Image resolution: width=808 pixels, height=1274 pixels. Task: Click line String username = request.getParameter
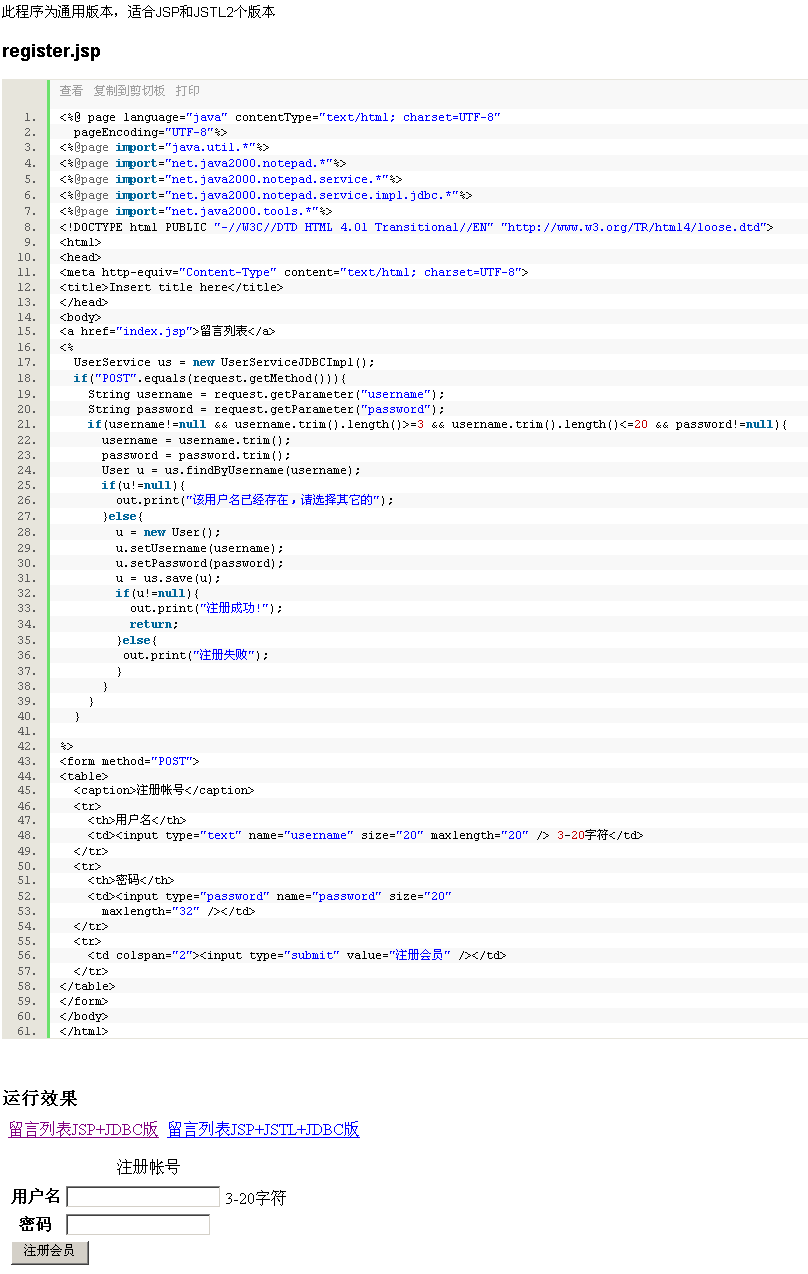coord(266,394)
